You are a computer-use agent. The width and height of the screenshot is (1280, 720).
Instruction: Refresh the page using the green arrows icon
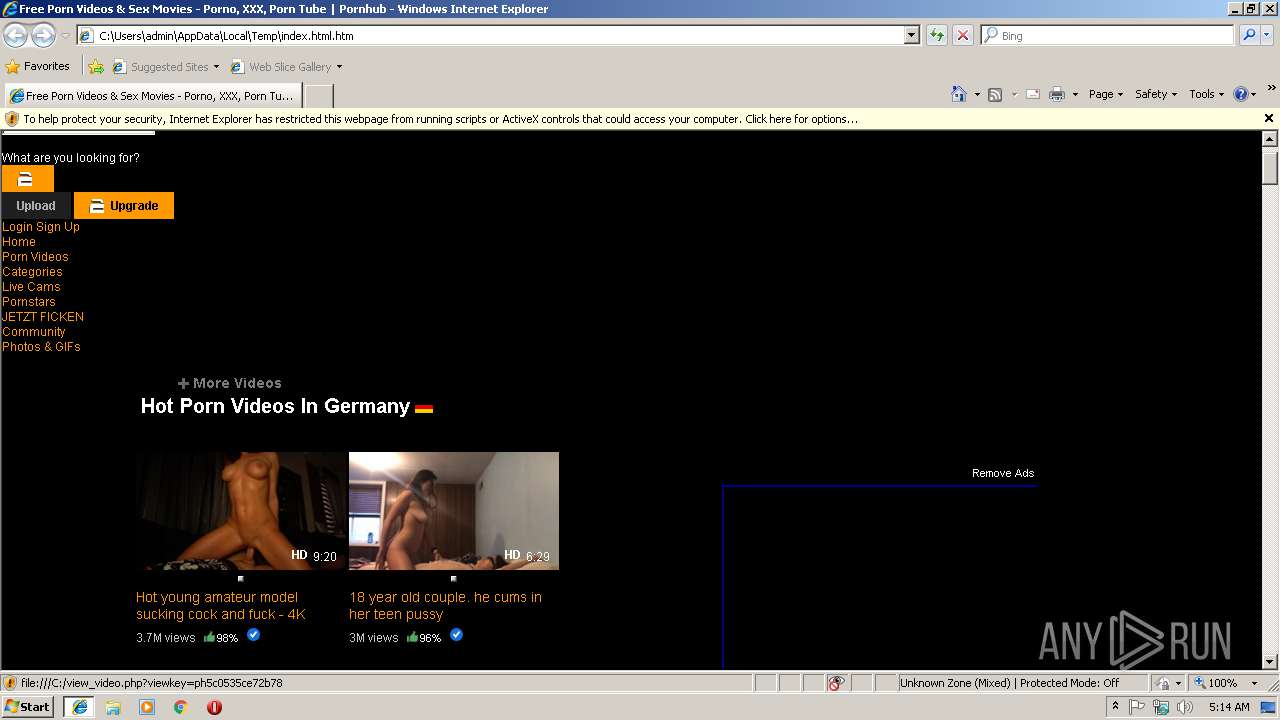pyautogui.click(x=937, y=35)
